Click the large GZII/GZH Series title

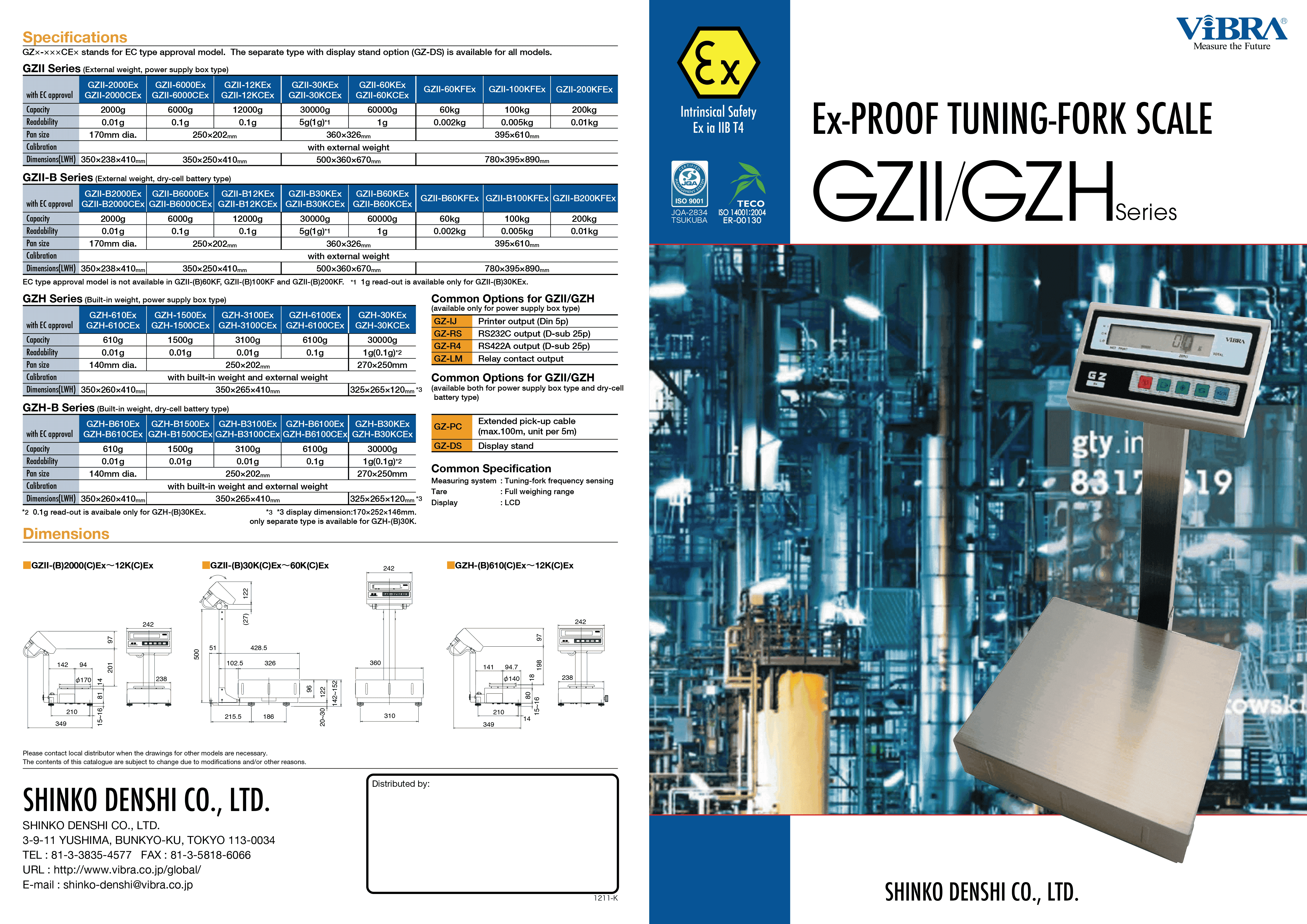[995, 191]
